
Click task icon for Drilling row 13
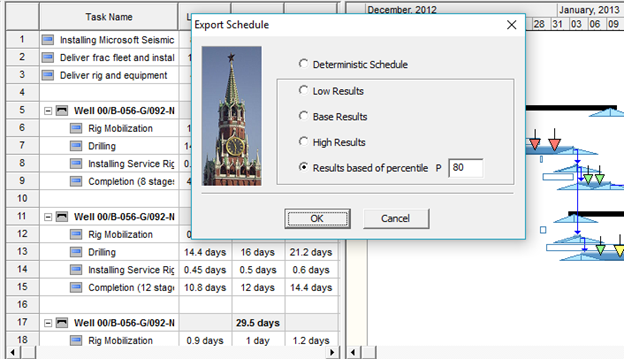76,252
